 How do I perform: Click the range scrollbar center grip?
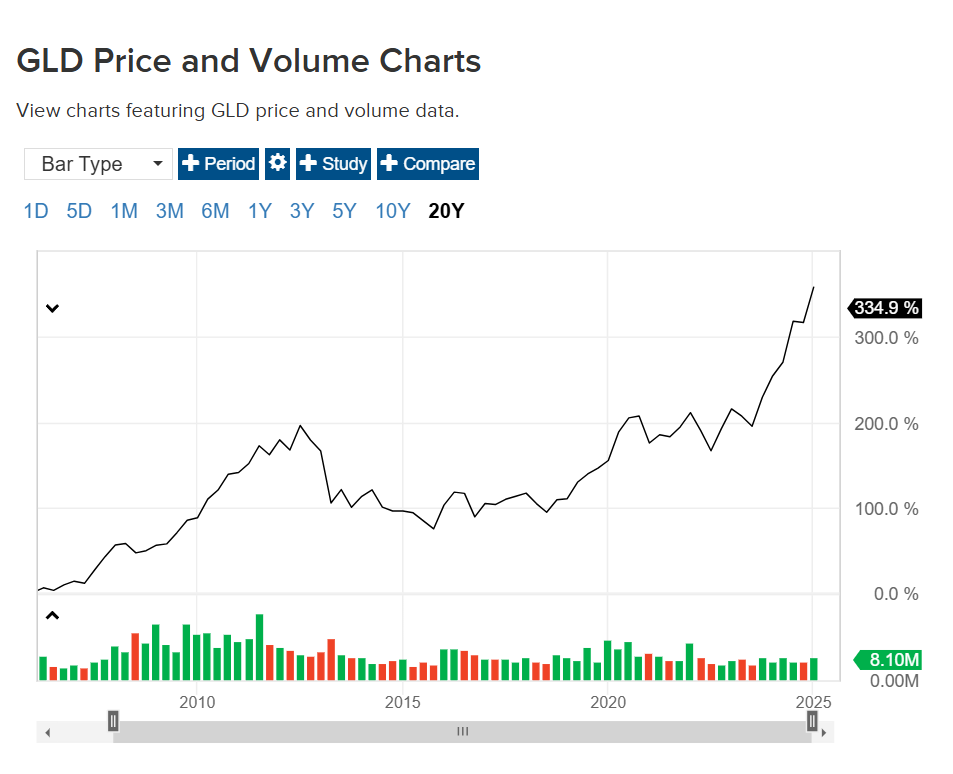[463, 731]
